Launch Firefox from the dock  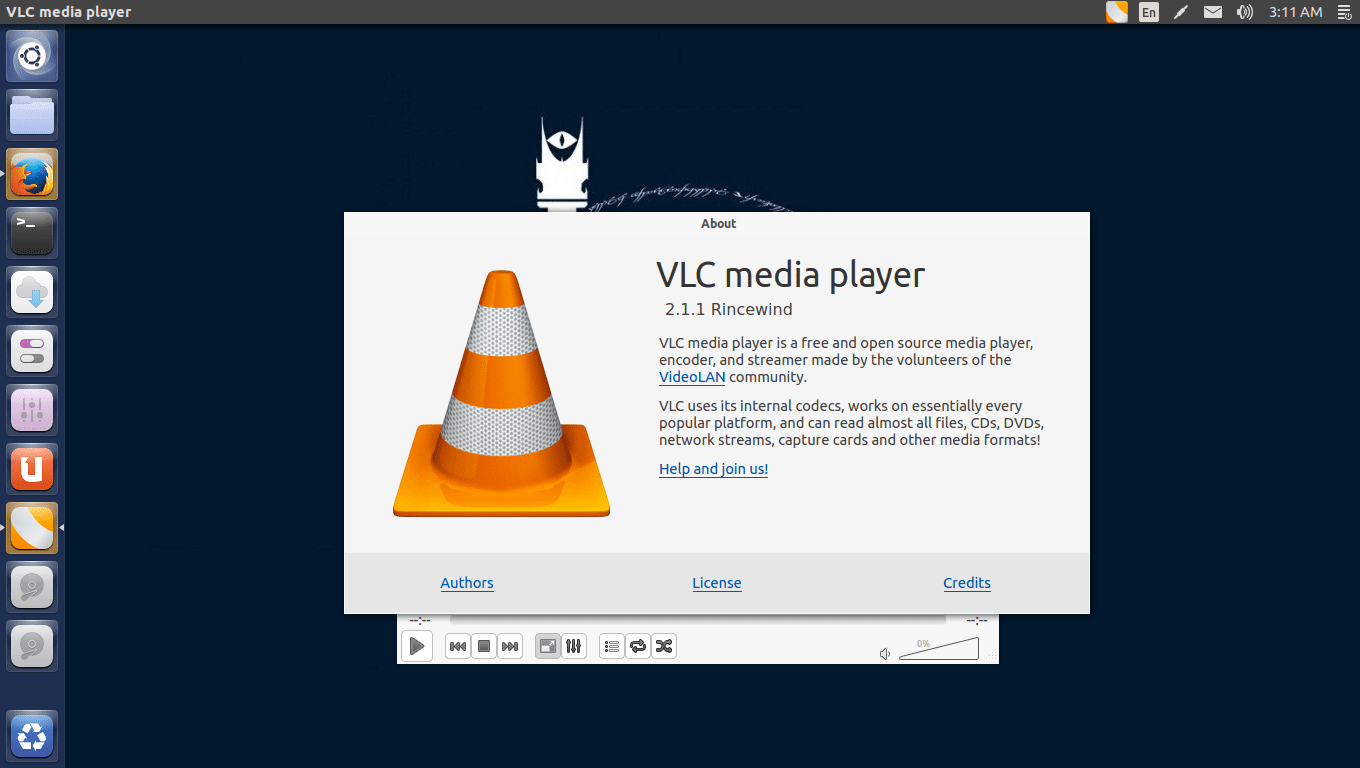[32, 174]
